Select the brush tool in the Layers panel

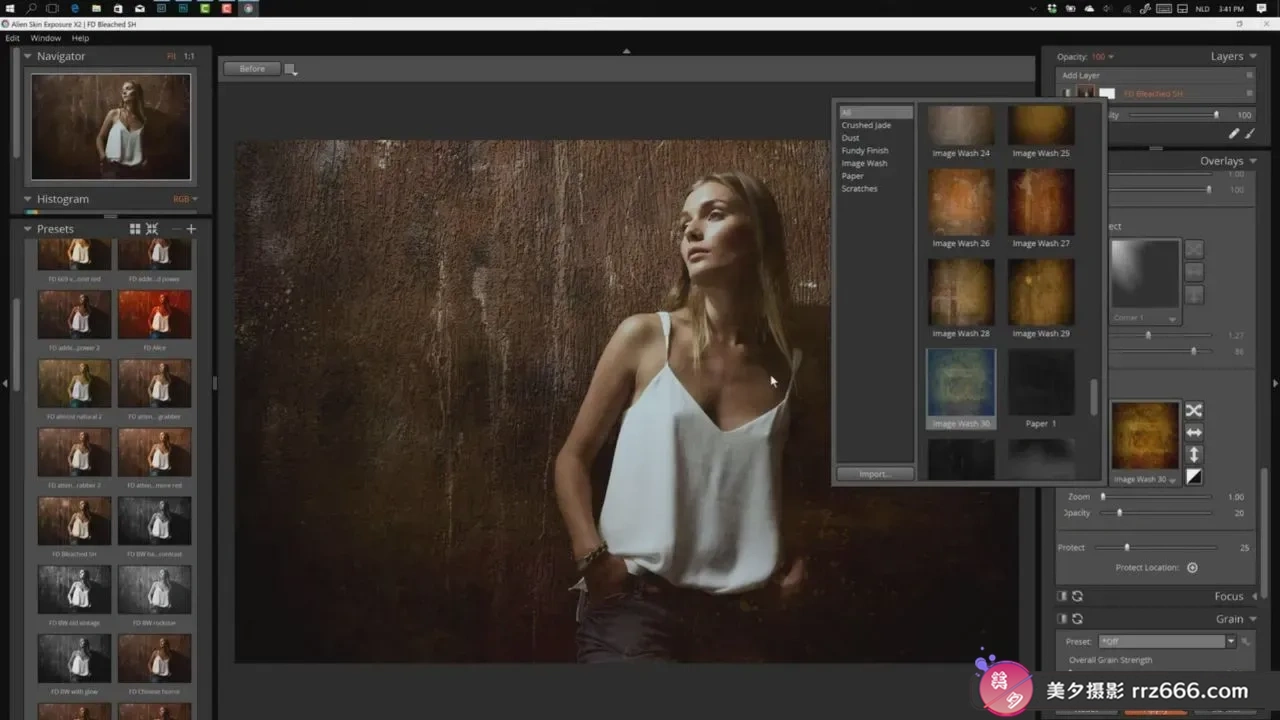coord(1248,133)
